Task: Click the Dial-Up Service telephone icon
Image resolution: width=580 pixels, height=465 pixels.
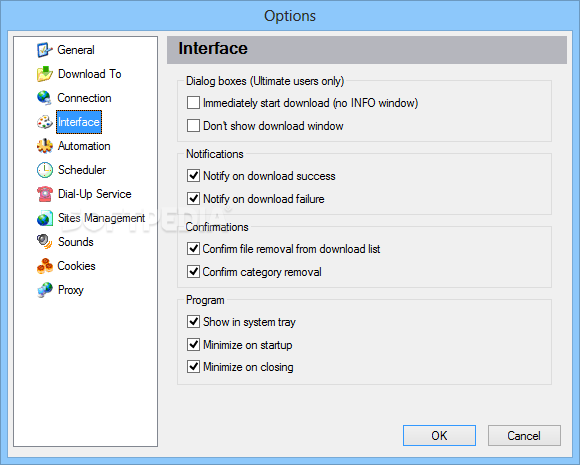Action: (x=45, y=194)
